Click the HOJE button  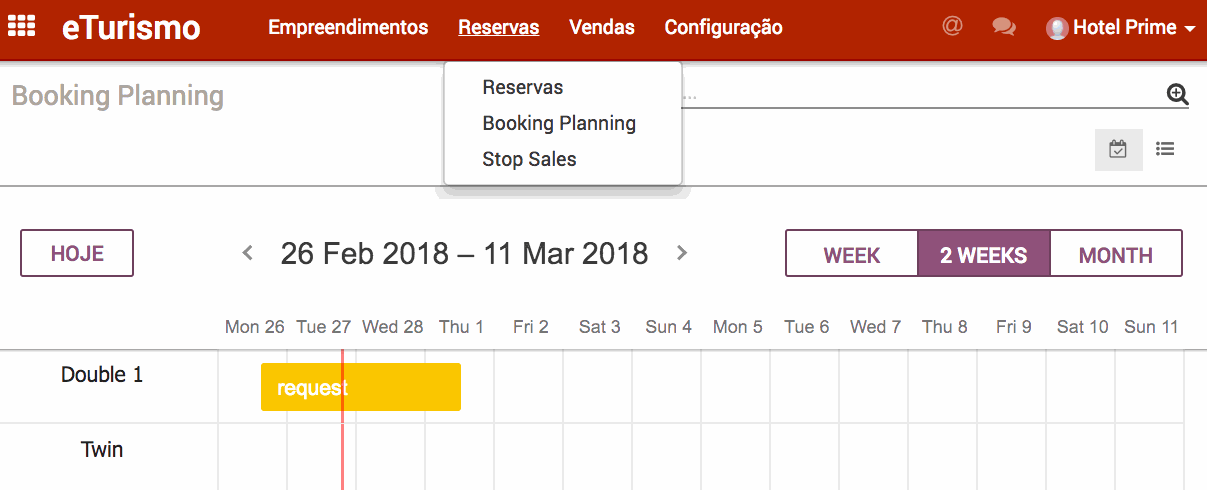77,254
